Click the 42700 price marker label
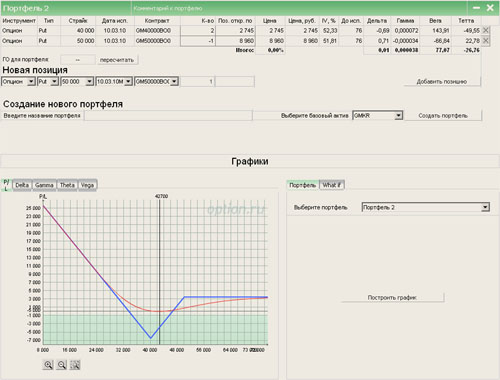This screenshot has width=500, height=380. pyautogui.click(x=161, y=196)
